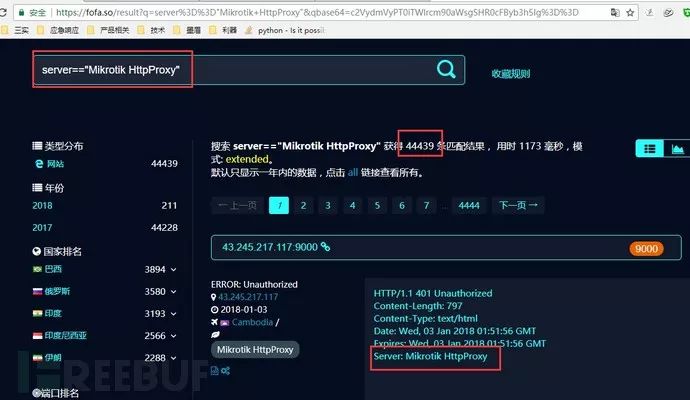
Task: Click the magnifier search icon
Action: coord(446,69)
